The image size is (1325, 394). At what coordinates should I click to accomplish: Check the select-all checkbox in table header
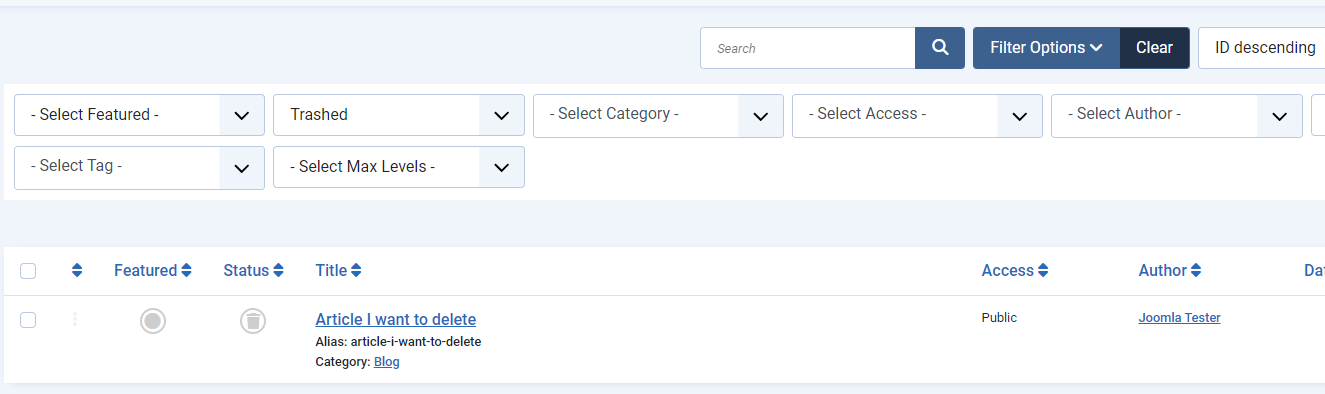point(28,271)
